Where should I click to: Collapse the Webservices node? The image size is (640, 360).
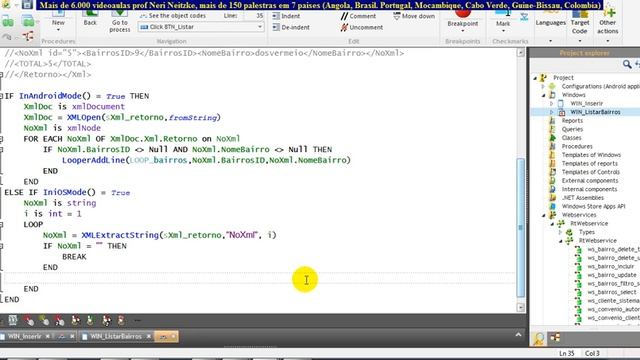pyautogui.click(x=543, y=215)
